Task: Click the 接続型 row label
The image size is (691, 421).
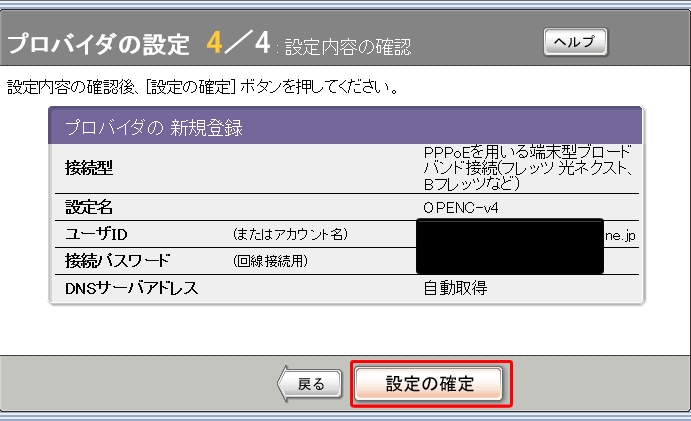Action: 88,167
